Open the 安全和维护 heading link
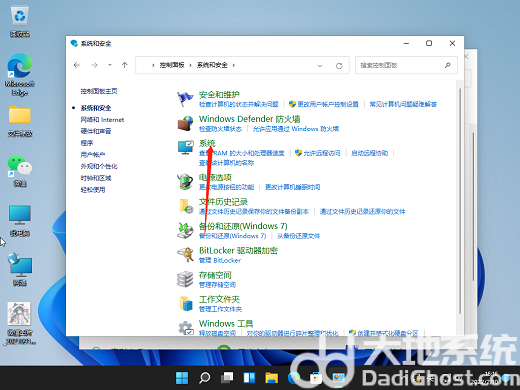The height and width of the screenshot is (390, 520). [219, 95]
